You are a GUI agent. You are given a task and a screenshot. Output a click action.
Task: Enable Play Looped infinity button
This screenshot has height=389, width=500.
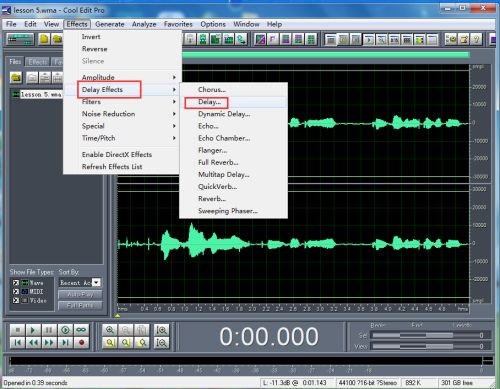(x=82, y=330)
